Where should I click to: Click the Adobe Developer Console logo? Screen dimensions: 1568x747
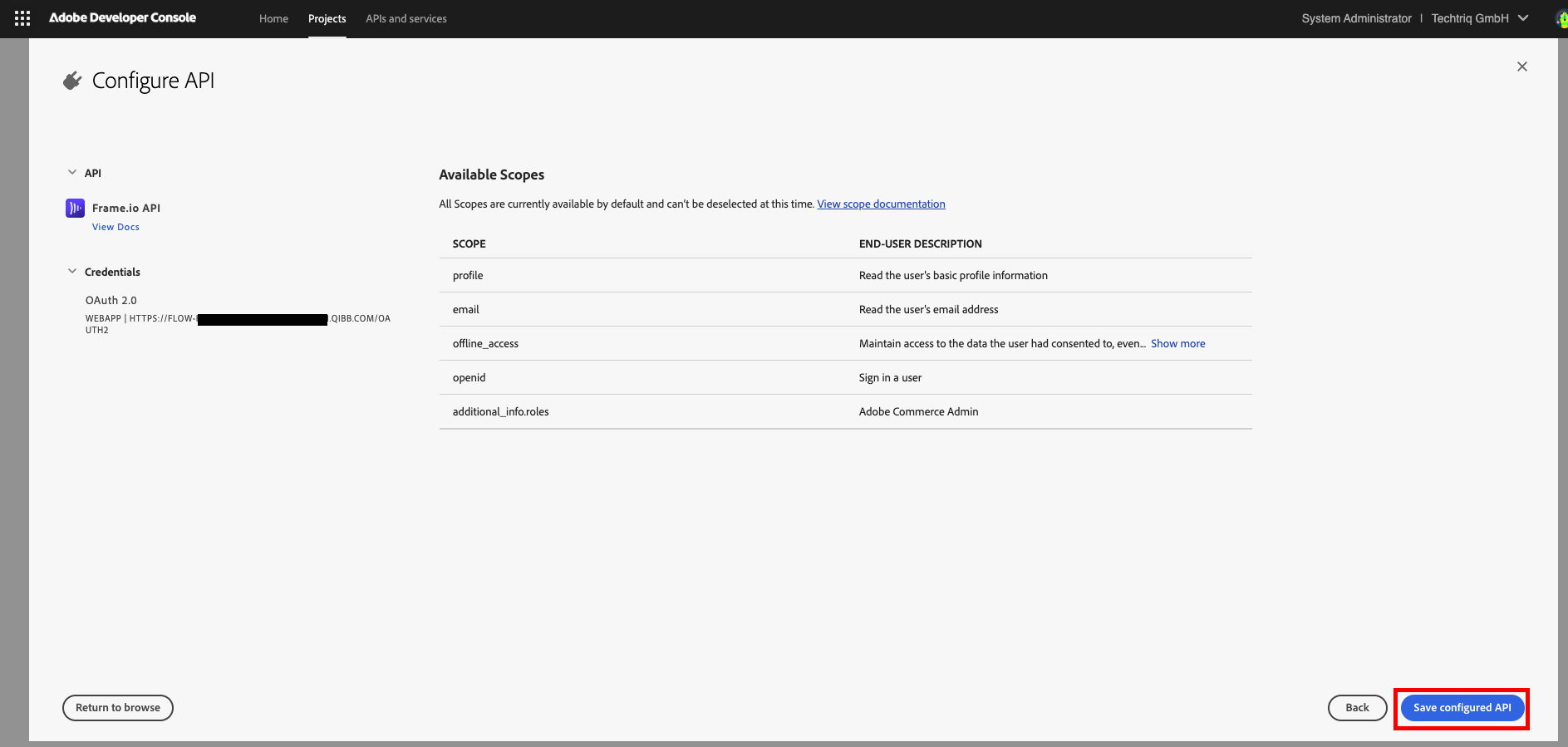click(122, 18)
